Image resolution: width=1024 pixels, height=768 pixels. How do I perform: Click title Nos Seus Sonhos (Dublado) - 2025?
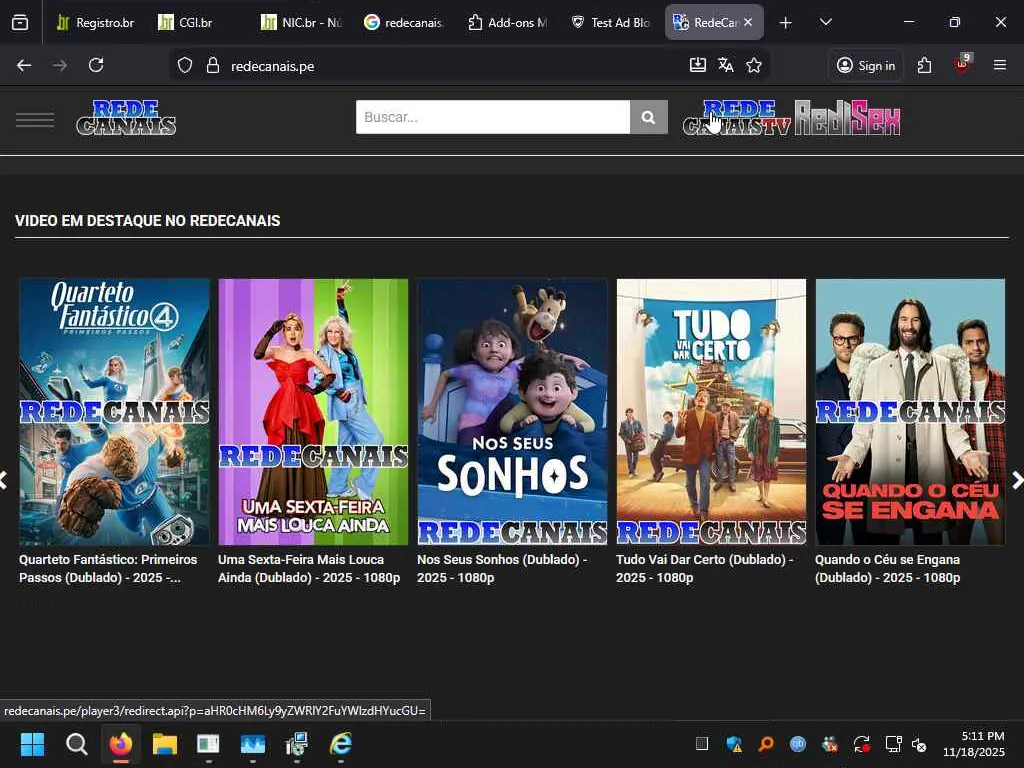[x=502, y=568]
